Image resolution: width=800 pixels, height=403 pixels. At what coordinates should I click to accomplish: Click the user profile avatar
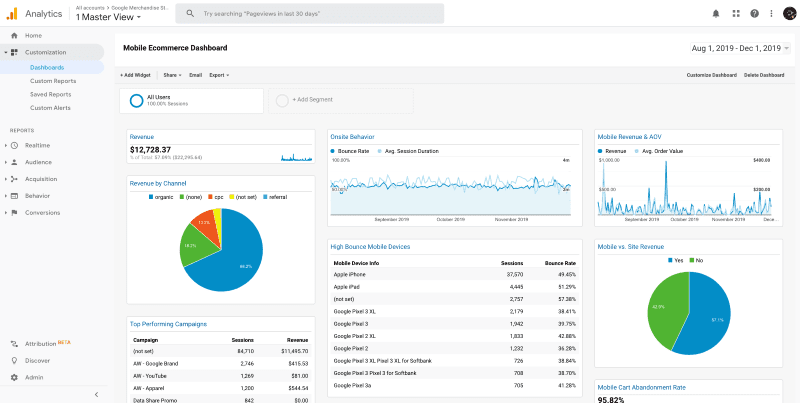pyautogui.click(x=788, y=14)
